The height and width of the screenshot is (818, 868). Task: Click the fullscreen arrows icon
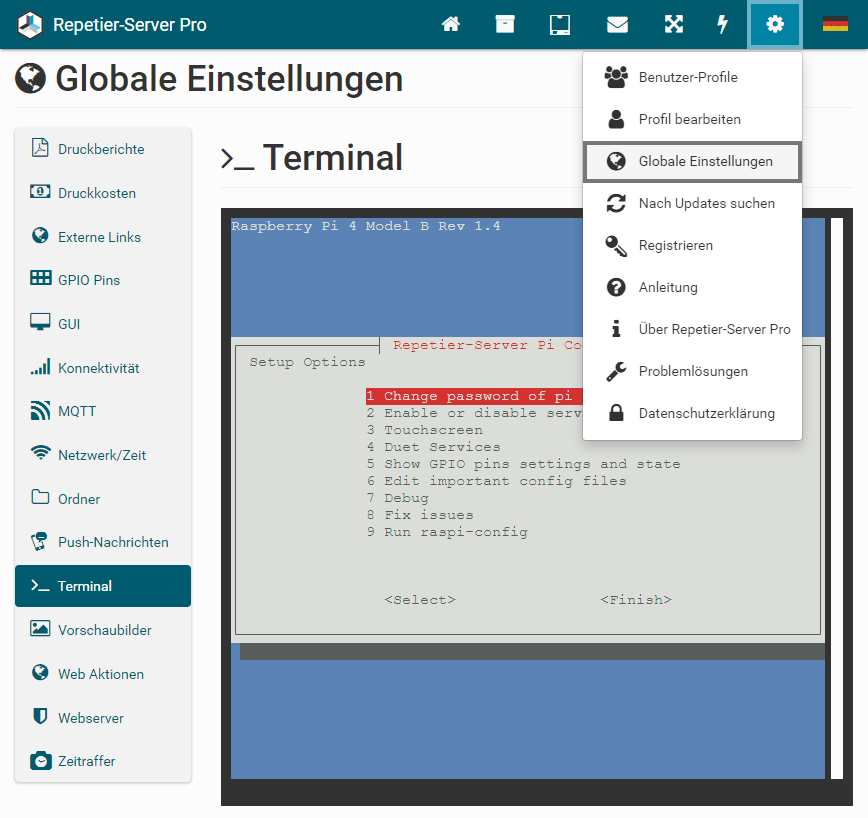click(674, 24)
